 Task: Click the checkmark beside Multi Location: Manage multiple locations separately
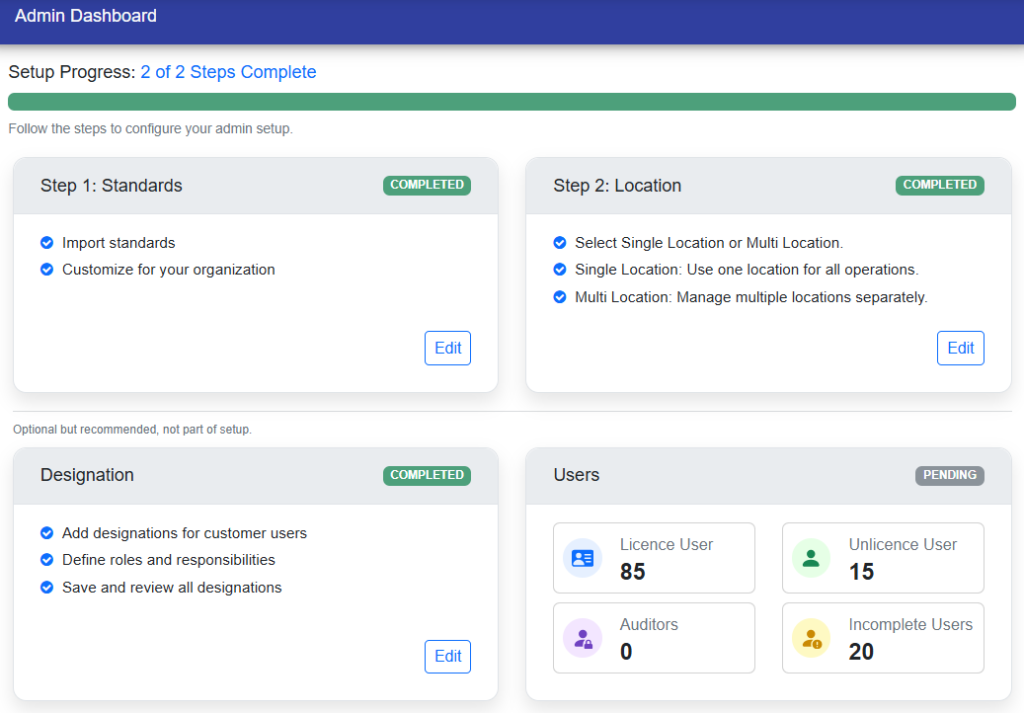pos(560,296)
